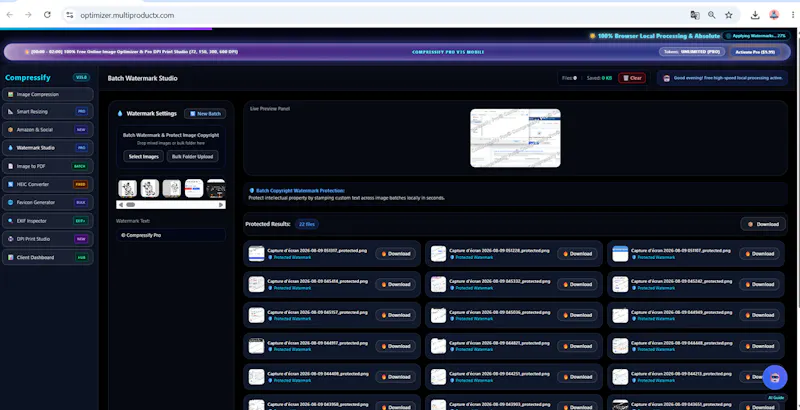The width and height of the screenshot is (800, 410).
Task: Click the result thumbnail for 051107_protected.png
Action: click(x=620, y=253)
